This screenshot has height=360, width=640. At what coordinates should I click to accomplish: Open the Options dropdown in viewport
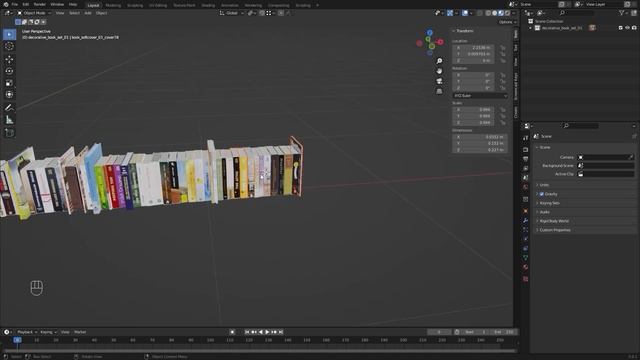pyautogui.click(x=507, y=22)
